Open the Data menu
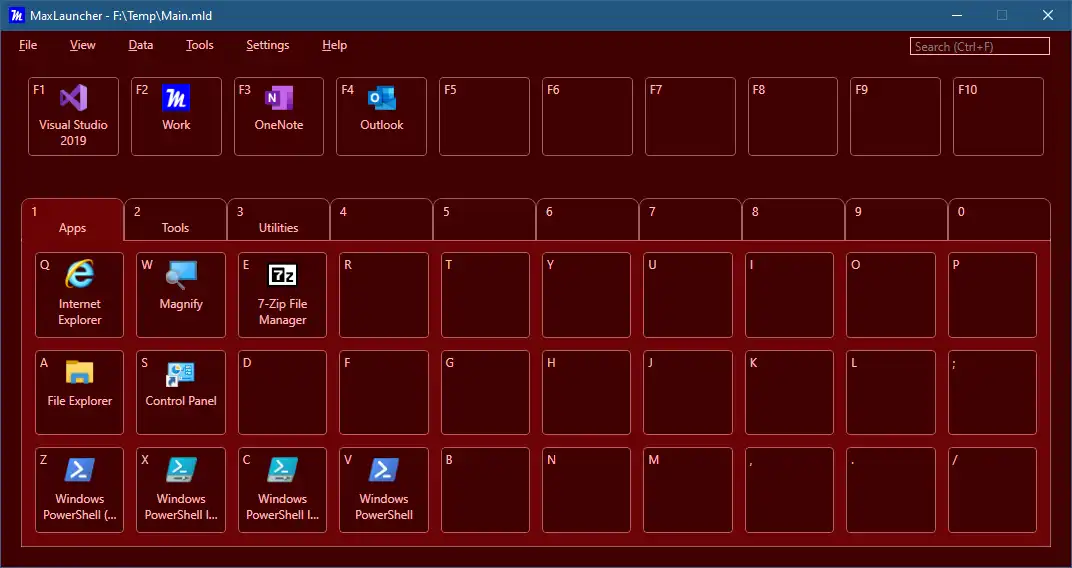Image resolution: width=1072 pixels, height=568 pixels. pyautogui.click(x=141, y=45)
